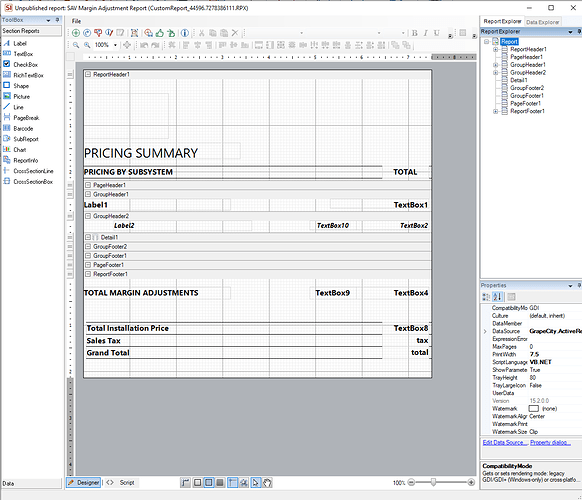Collapse the ReportFooter1 section toggle
The image size is (582, 500).
pyautogui.click(x=88, y=274)
